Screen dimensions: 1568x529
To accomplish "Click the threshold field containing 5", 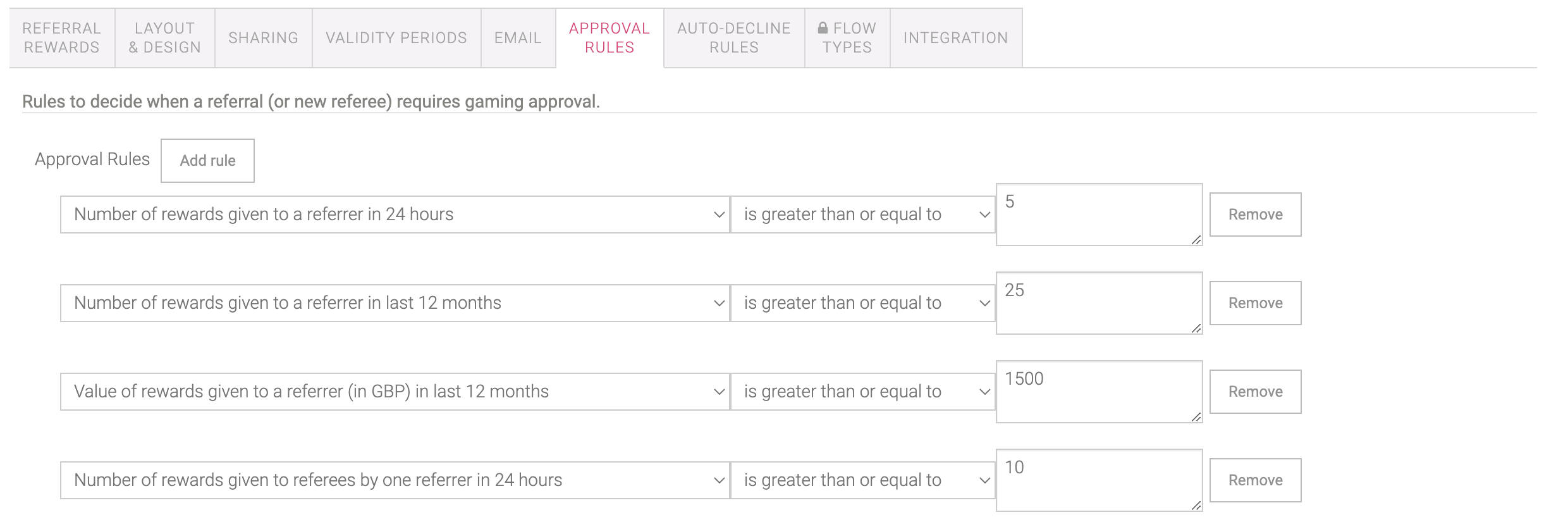I will 1099,215.
